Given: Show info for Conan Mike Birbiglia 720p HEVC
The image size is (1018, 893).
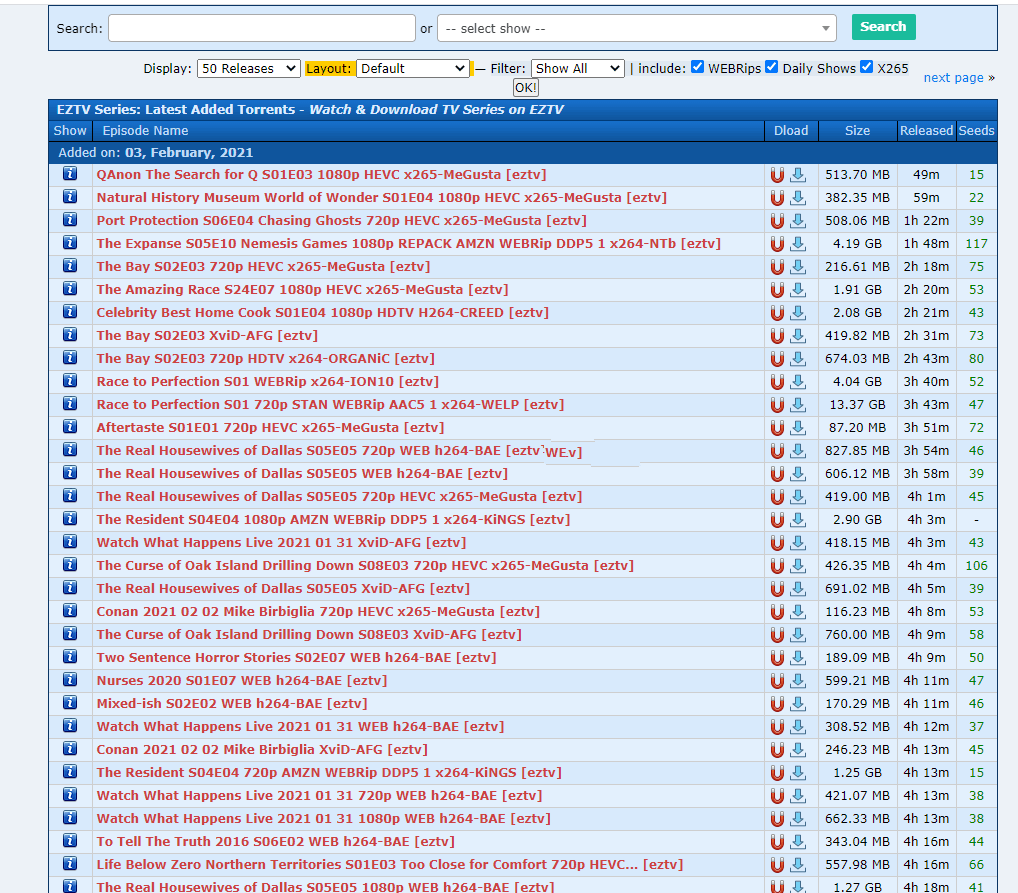Looking at the screenshot, I should click(70, 610).
